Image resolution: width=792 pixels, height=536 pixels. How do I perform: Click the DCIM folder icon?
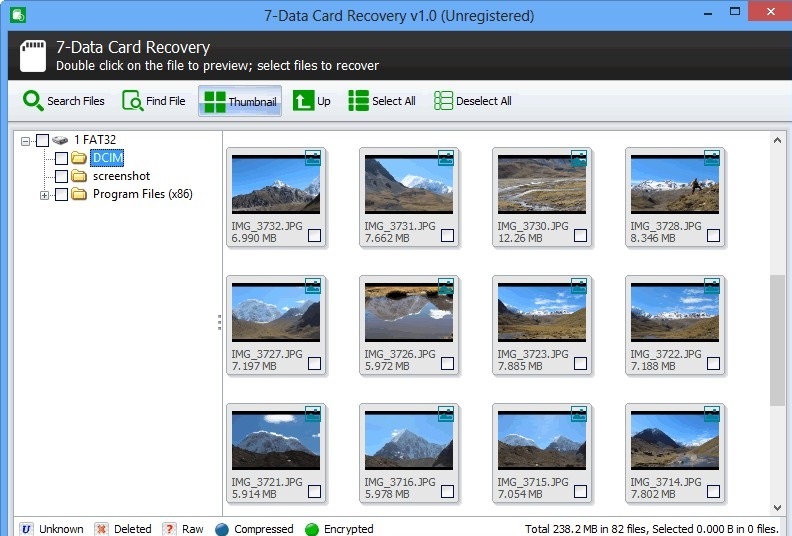78,158
